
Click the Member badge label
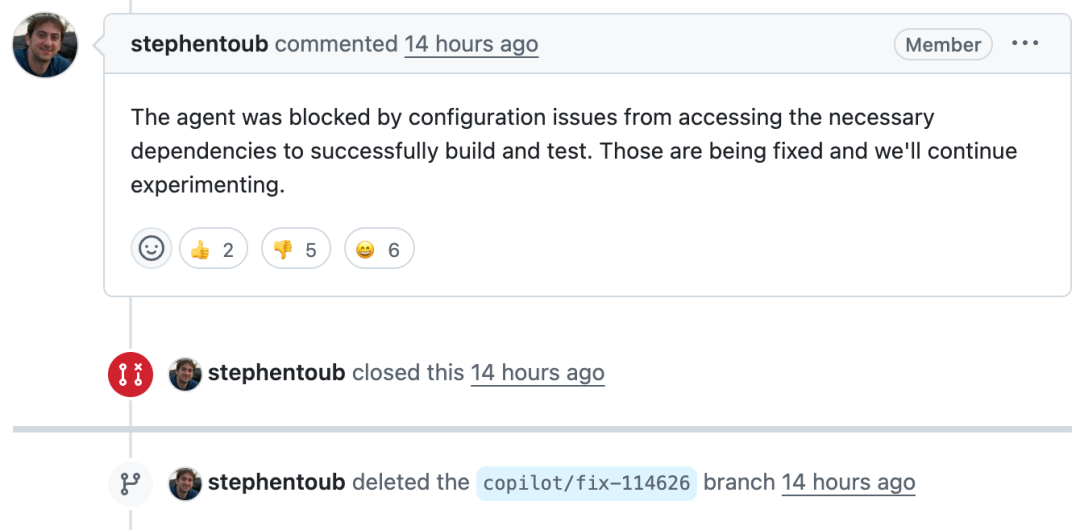pos(942,45)
